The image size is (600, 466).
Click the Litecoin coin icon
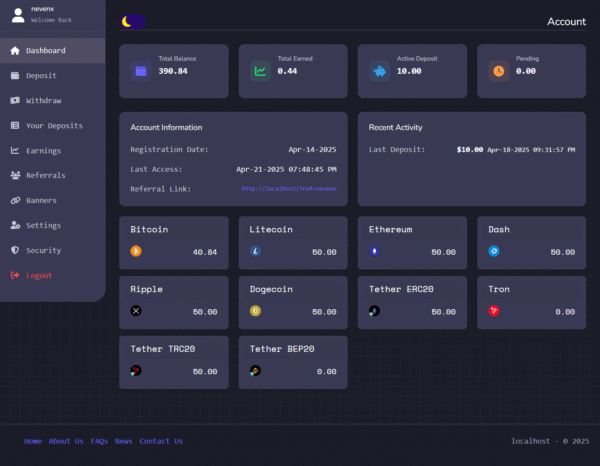tap(255, 251)
